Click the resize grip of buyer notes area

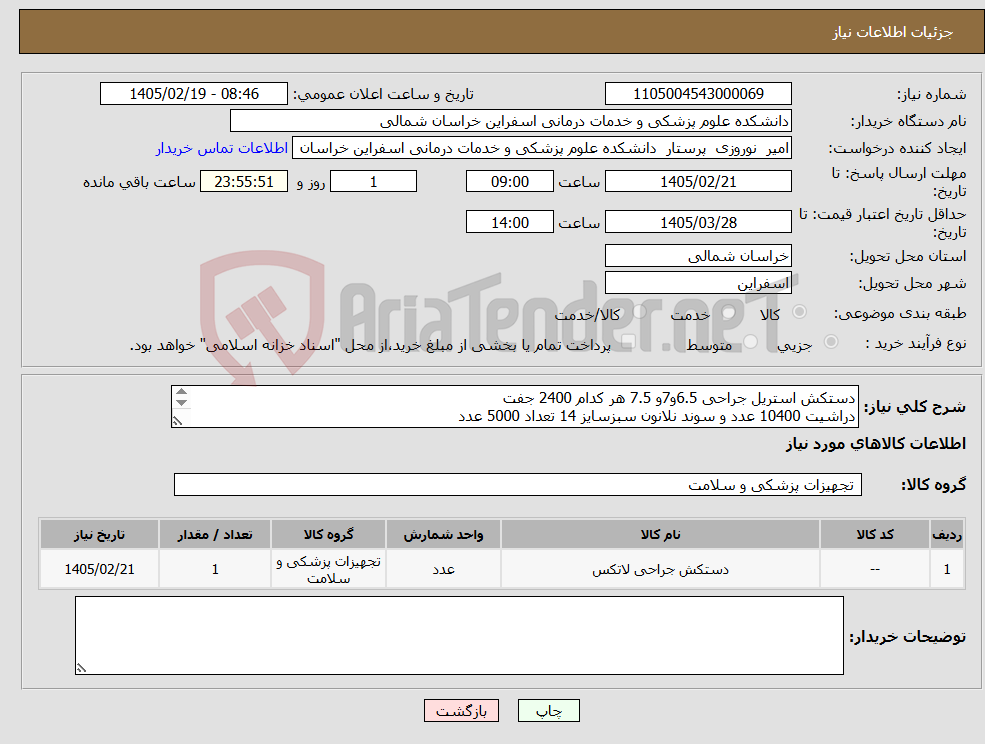point(81,669)
